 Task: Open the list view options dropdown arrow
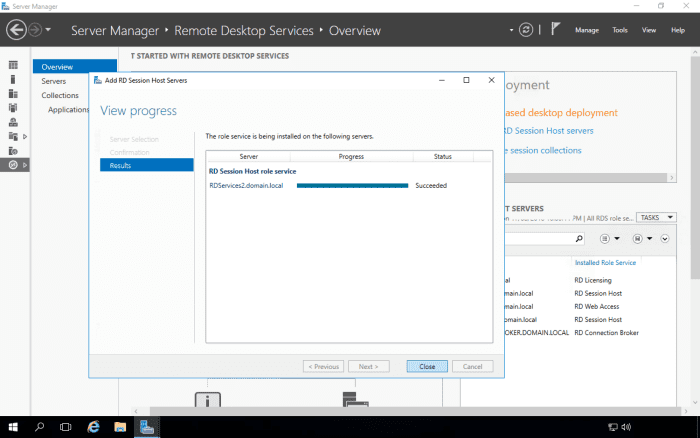tap(617, 238)
